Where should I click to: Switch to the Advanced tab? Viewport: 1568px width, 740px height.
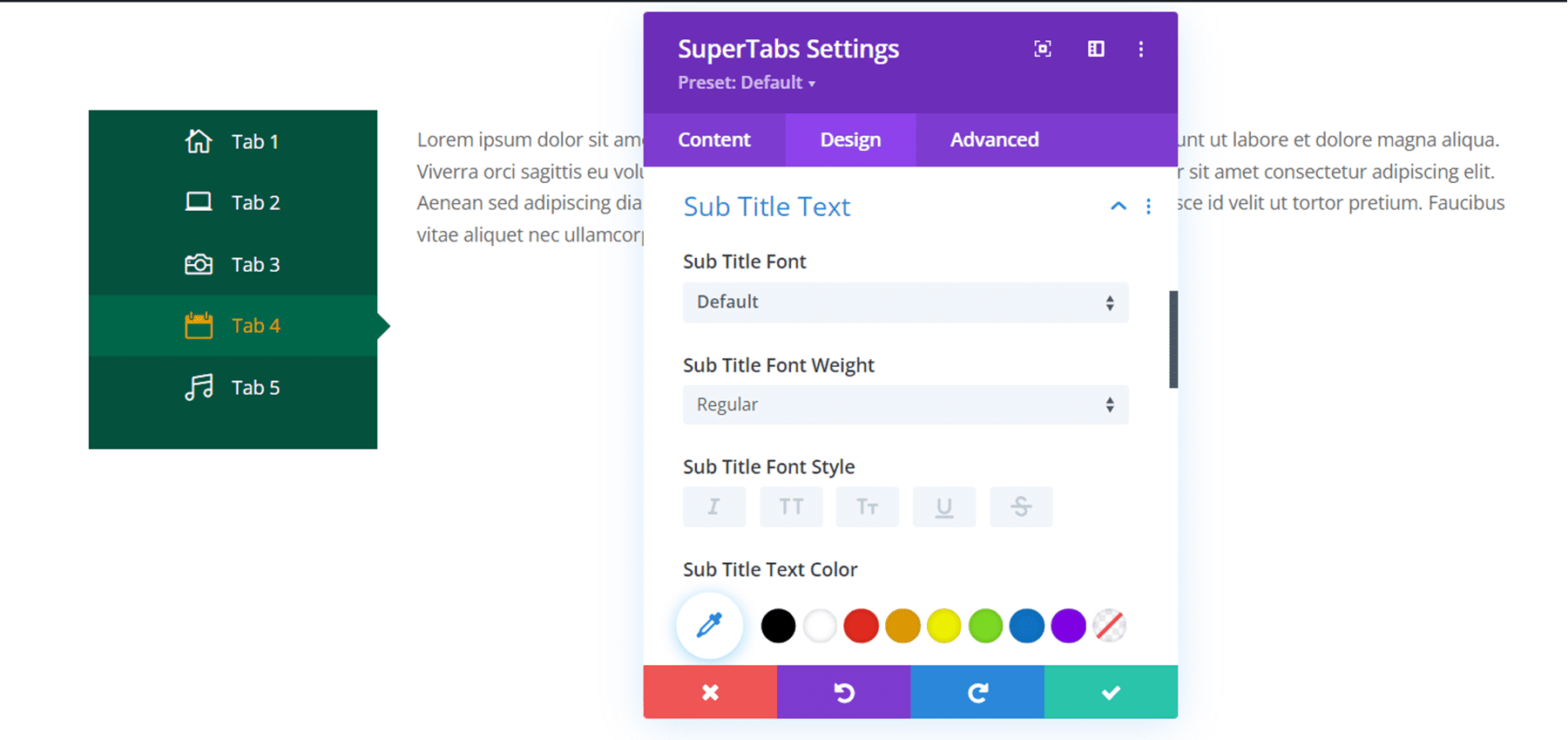coord(994,139)
